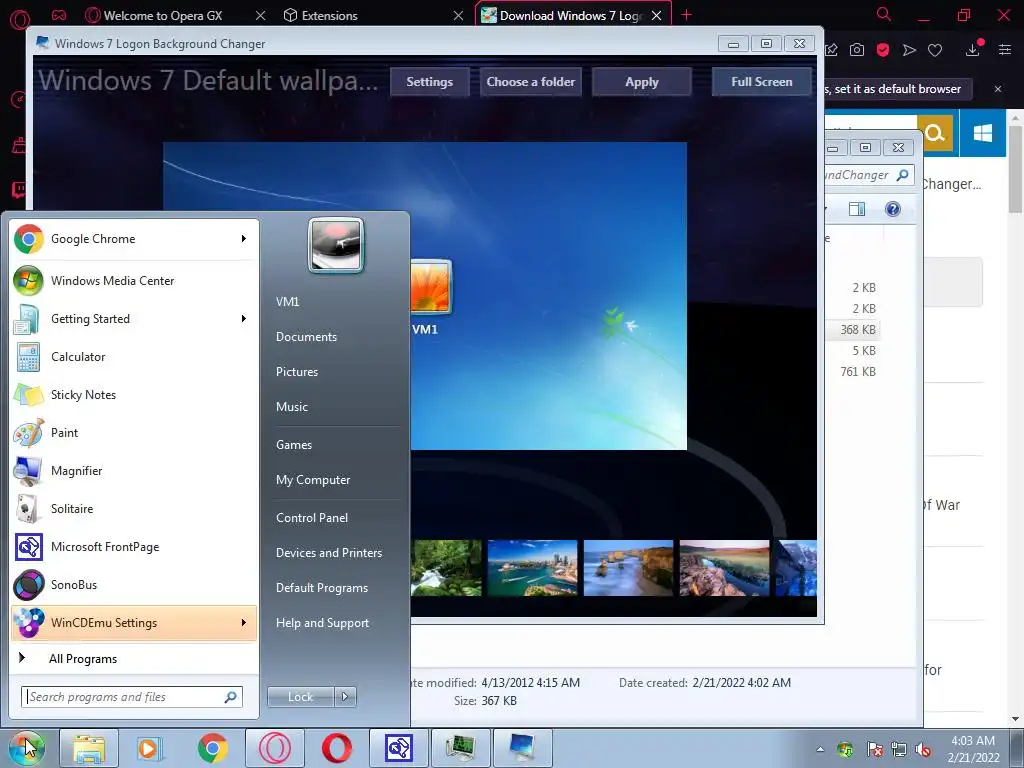Select the Sydney harbour wallpaper thumbnail

pos(533,568)
